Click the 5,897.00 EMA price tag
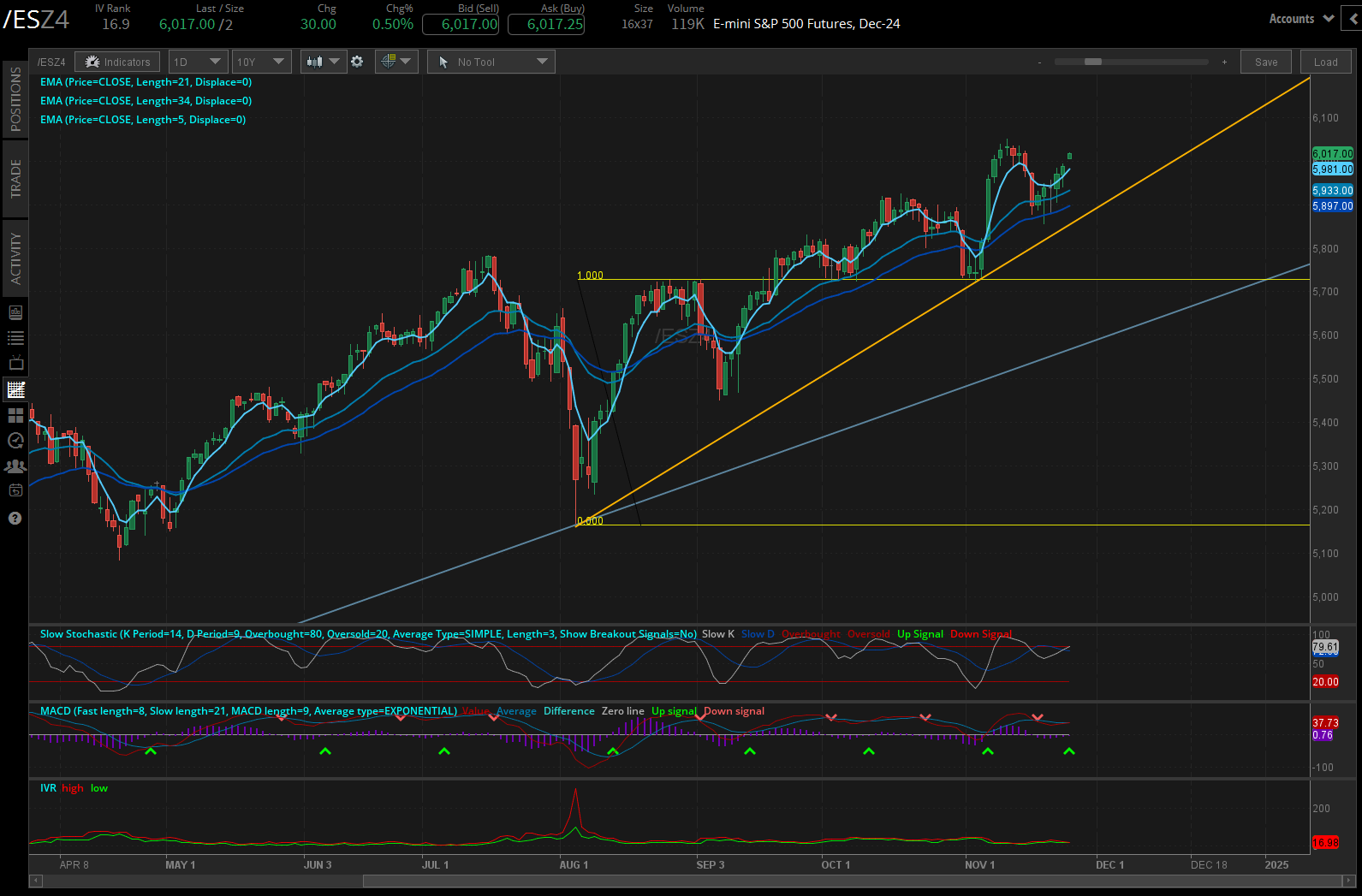The height and width of the screenshot is (896, 1362). click(1333, 206)
